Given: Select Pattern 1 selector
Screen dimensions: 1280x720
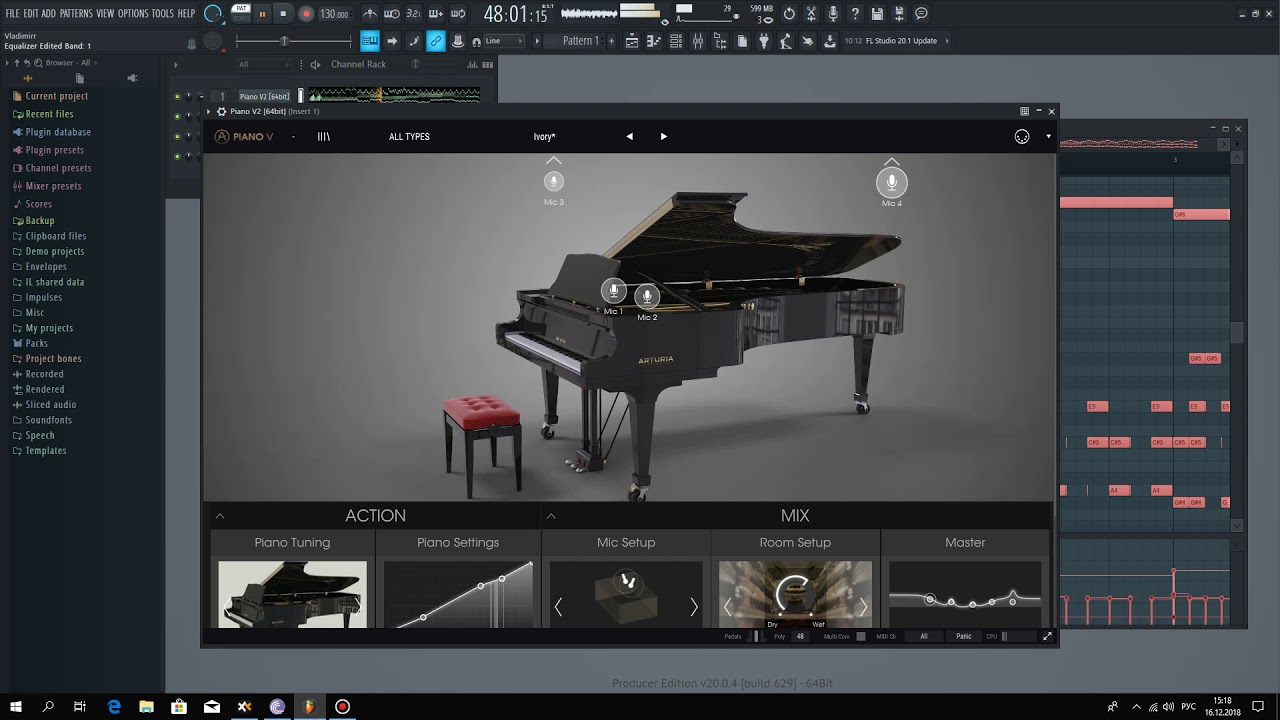Looking at the screenshot, I should pyautogui.click(x=580, y=41).
